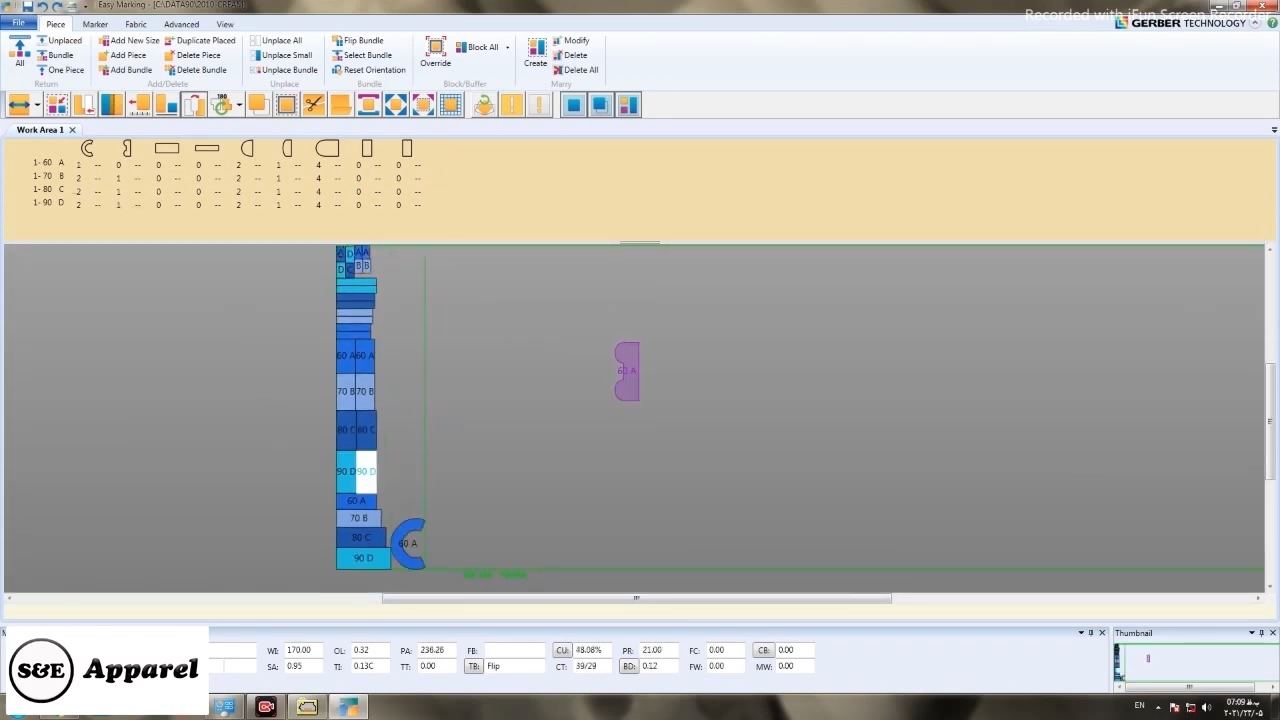Click the orange exclamation warning toolbar icon

(x=512, y=105)
